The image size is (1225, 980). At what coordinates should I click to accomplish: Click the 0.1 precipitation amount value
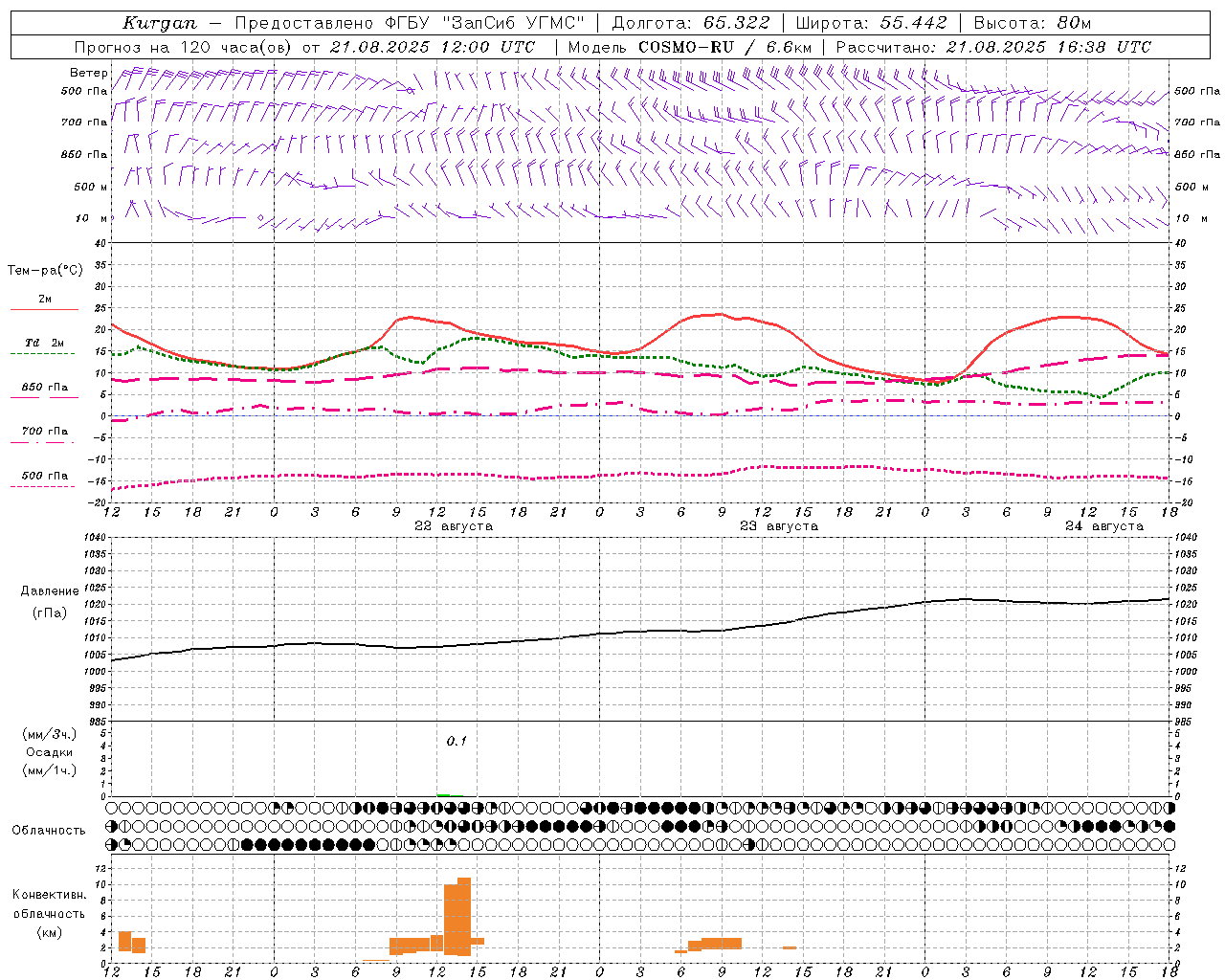click(x=457, y=741)
